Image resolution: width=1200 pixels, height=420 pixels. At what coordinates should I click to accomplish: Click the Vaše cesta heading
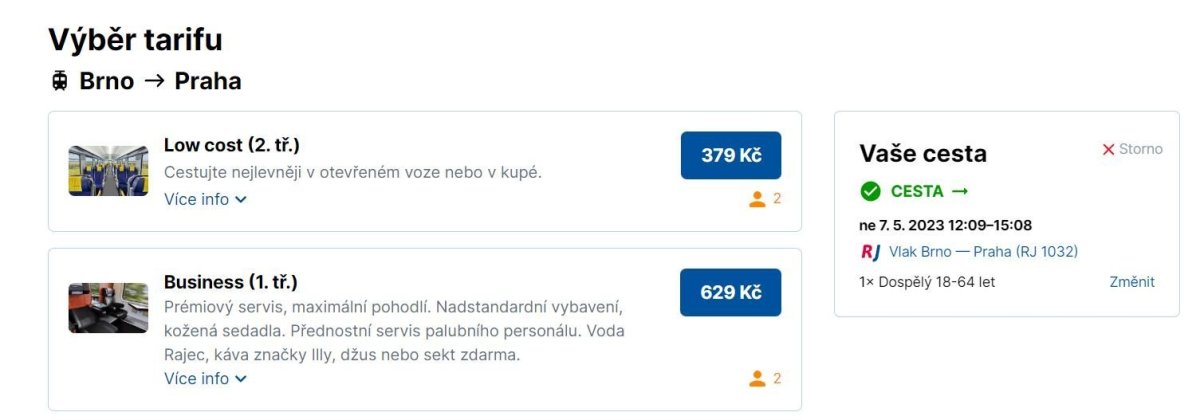(923, 153)
